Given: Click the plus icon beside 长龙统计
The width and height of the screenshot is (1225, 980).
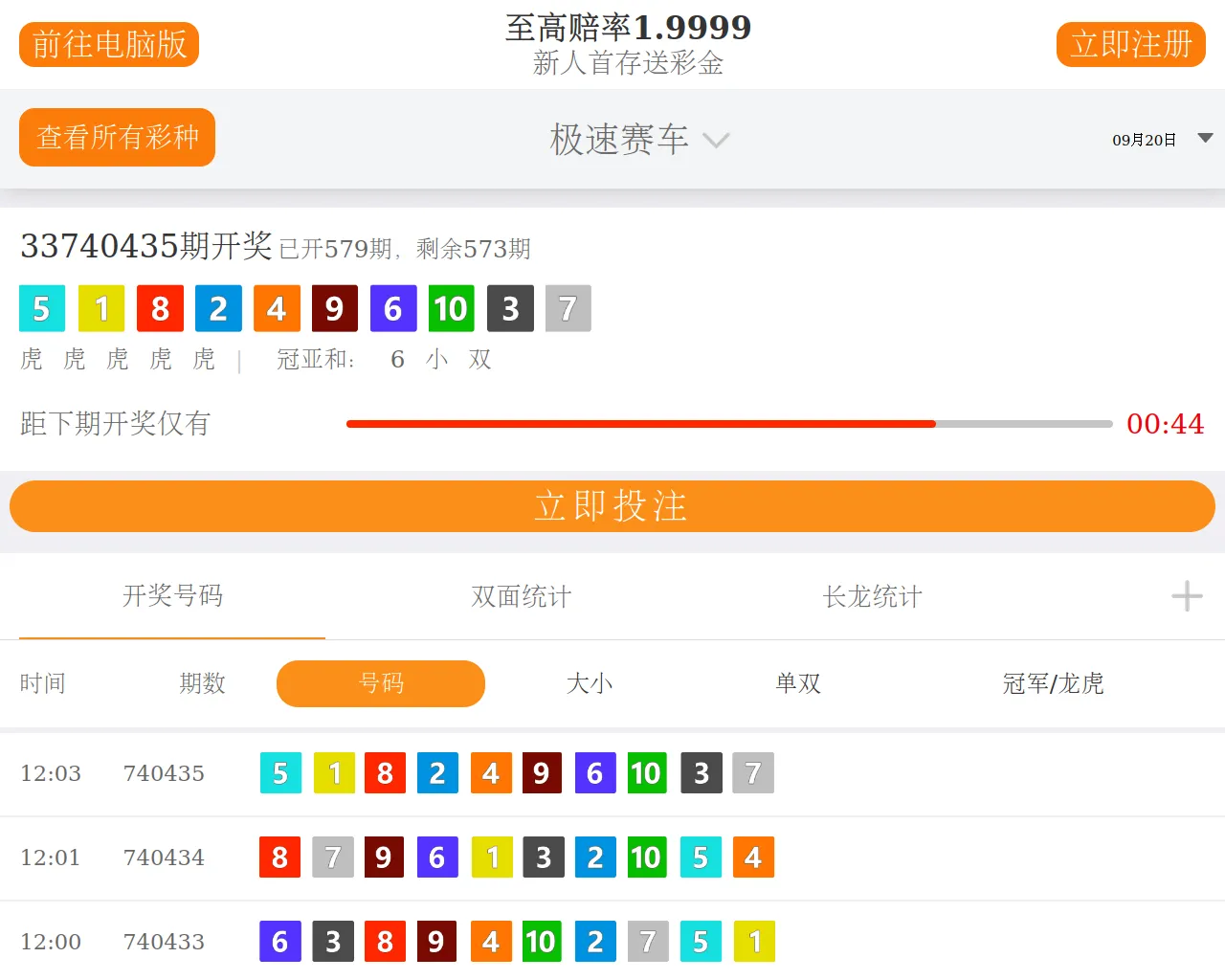Looking at the screenshot, I should point(1187,596).
